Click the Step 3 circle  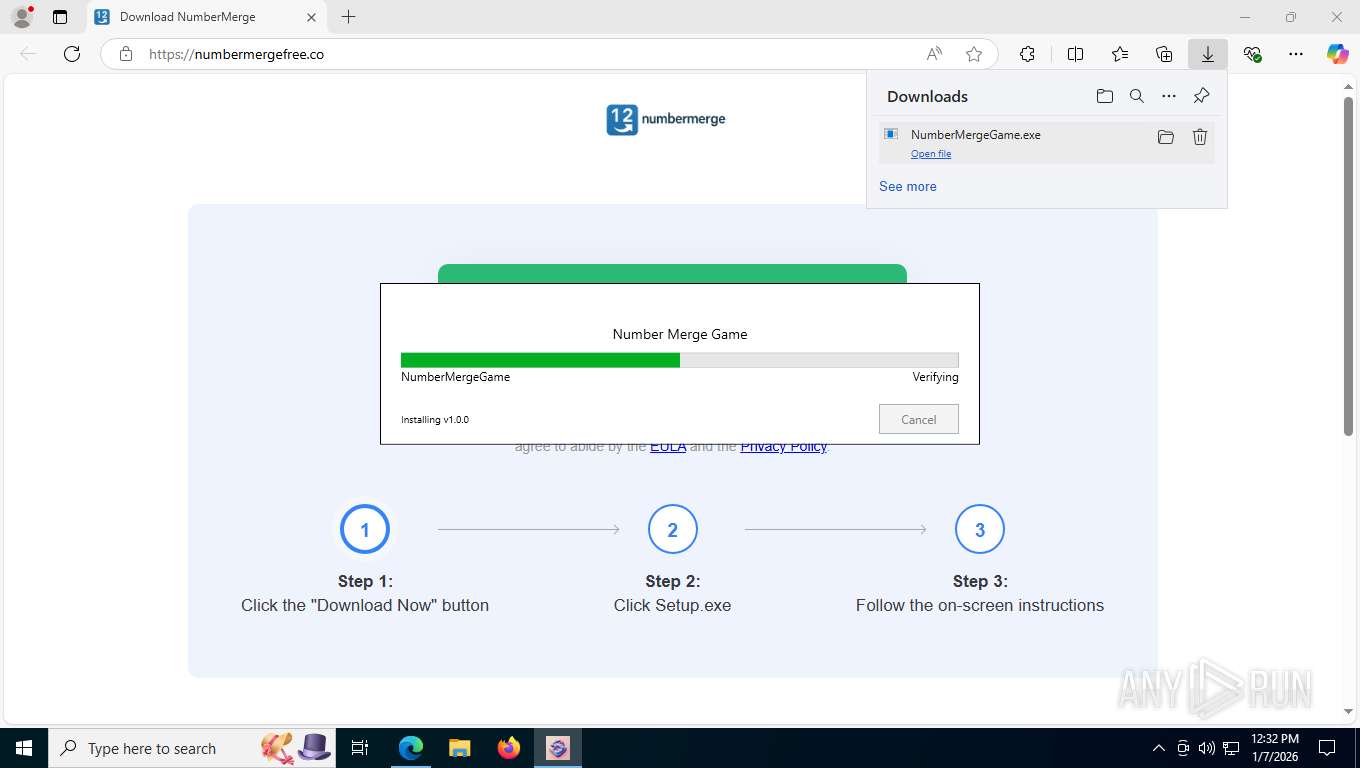coord(980,529)
